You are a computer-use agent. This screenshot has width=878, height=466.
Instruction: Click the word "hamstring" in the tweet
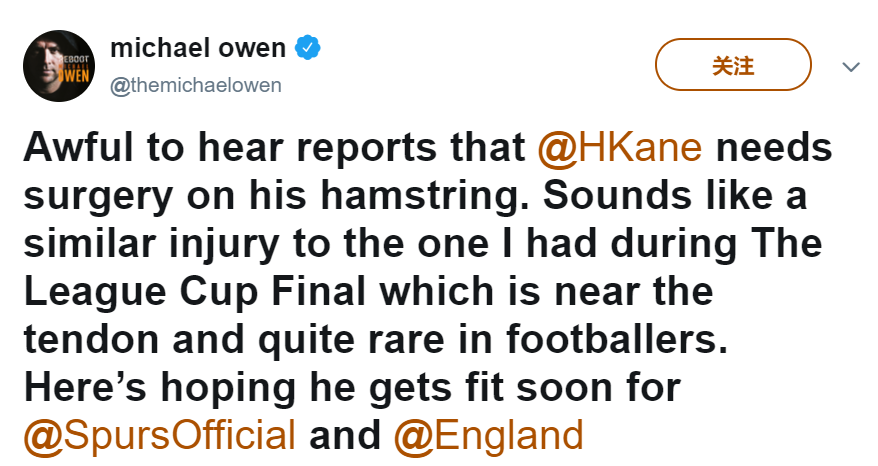[425, 196]
